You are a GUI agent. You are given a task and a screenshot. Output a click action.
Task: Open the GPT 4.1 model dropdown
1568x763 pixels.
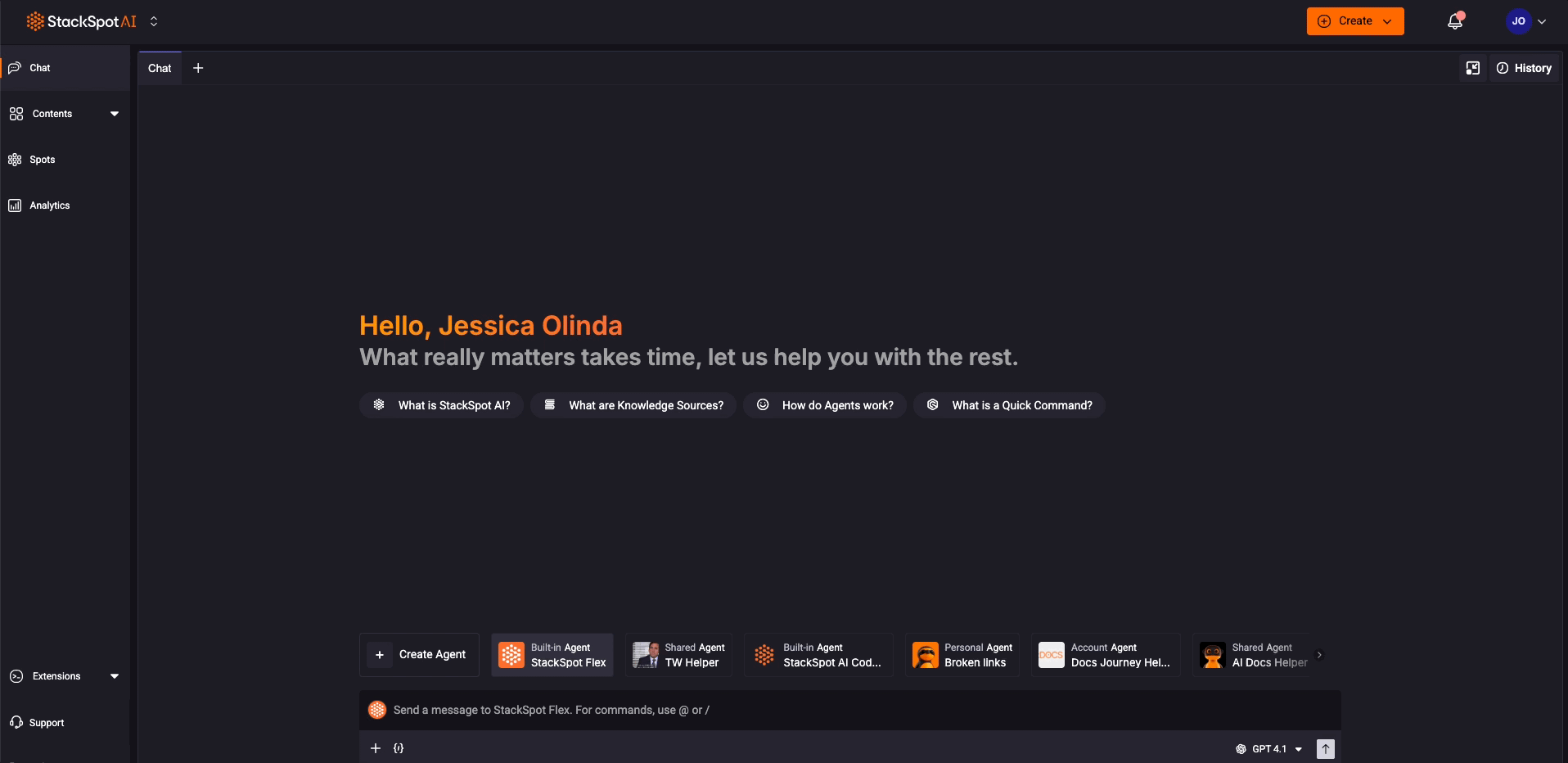click(1269, 748)
